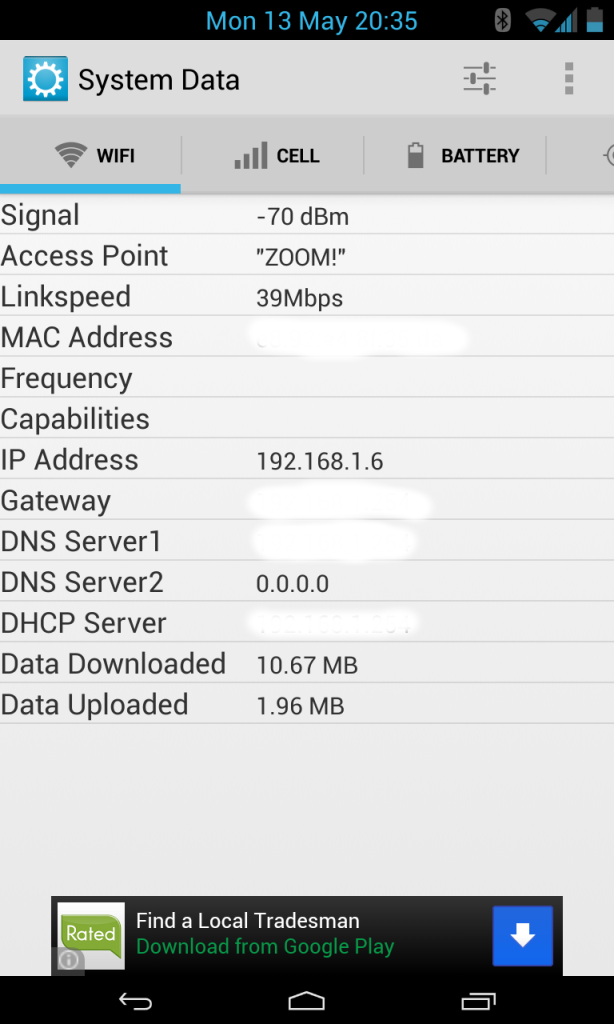Switch to the CELL tab
This screenshot has height=1024, width=614.
coord(276,156)
